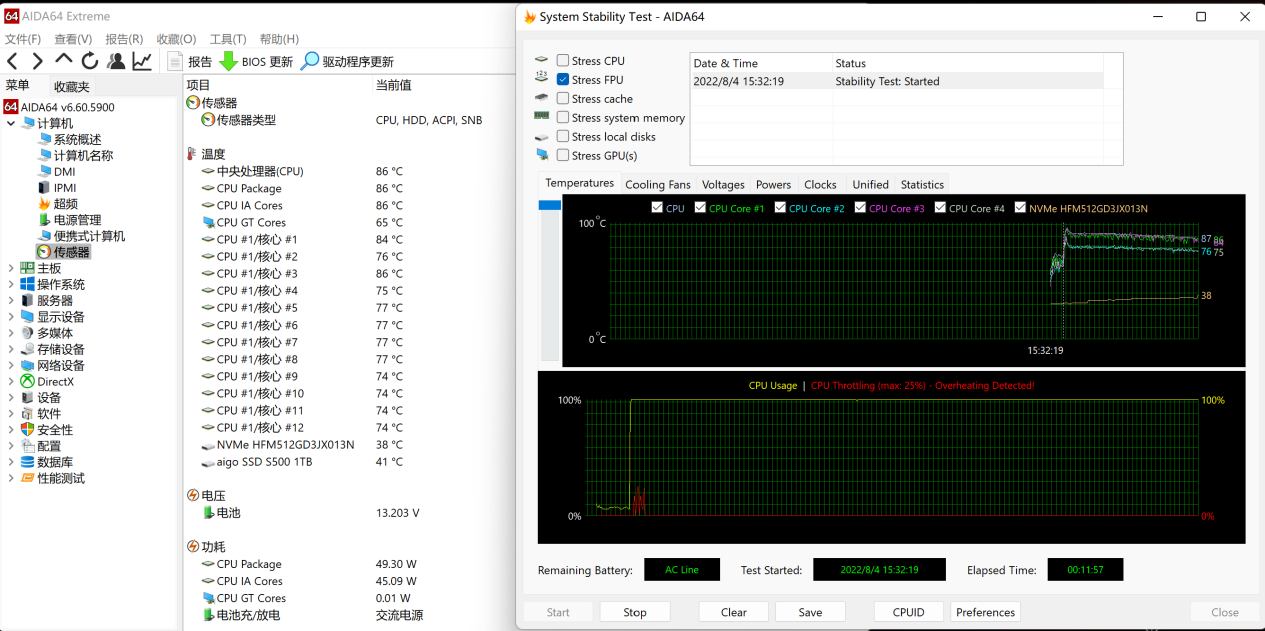The width and height of the screenshot is (1265, 631).
Task: Click the 温度 thermometer section icon
Action: pyautogui.click(x=192, y=154)
